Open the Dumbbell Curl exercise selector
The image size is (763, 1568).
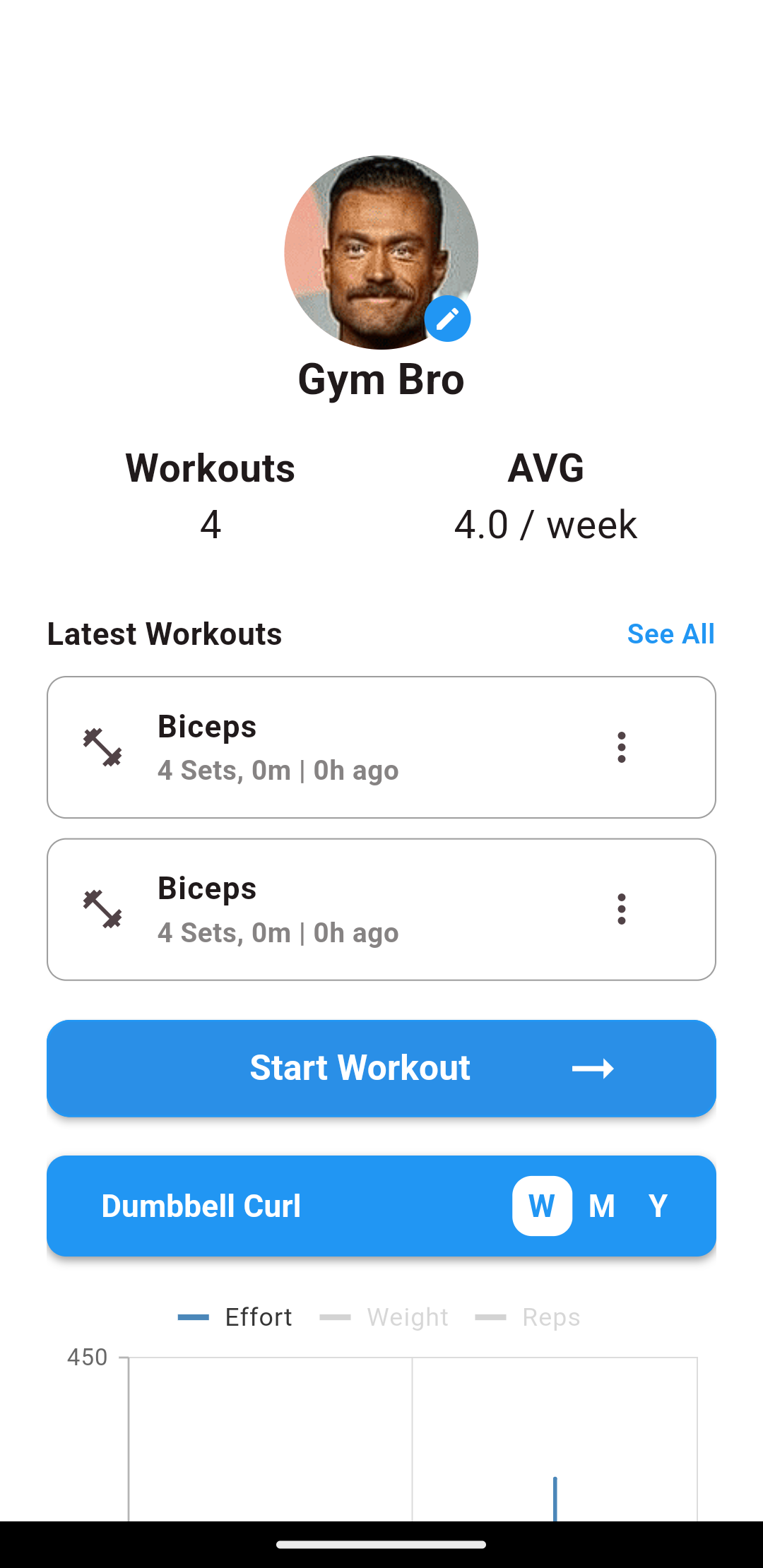(201, 1206)
